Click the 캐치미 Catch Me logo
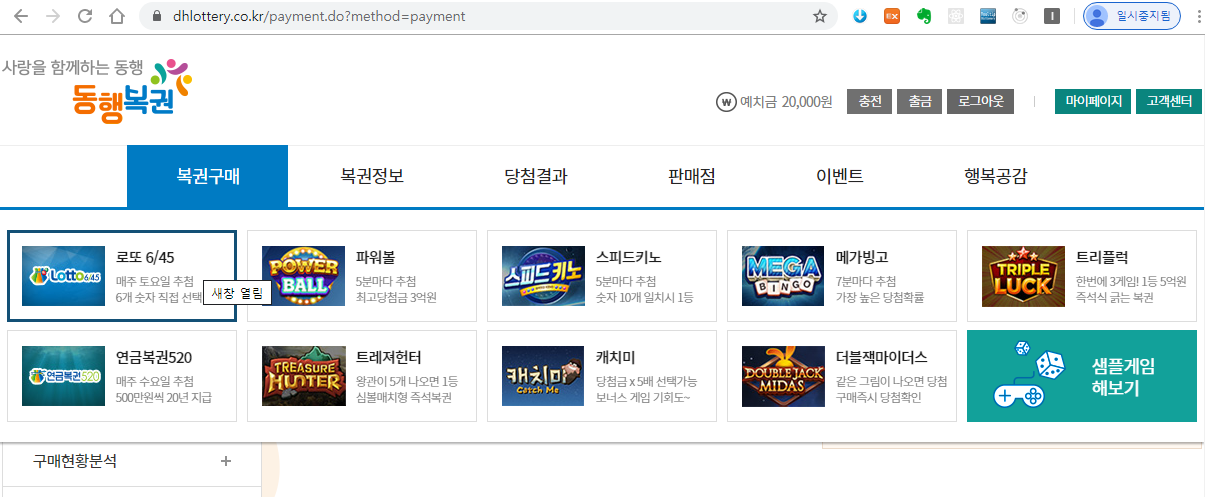Image resolution: width=1205 pixels, height=497 pixels. (x=543, y=376)
